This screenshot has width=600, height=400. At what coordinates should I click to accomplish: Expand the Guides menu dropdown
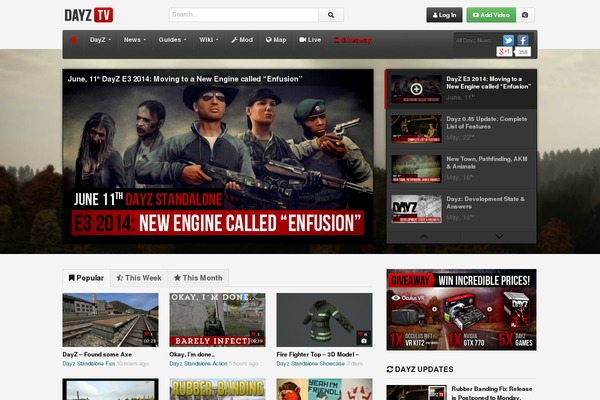pyautogui.click(x=173, y=40)
